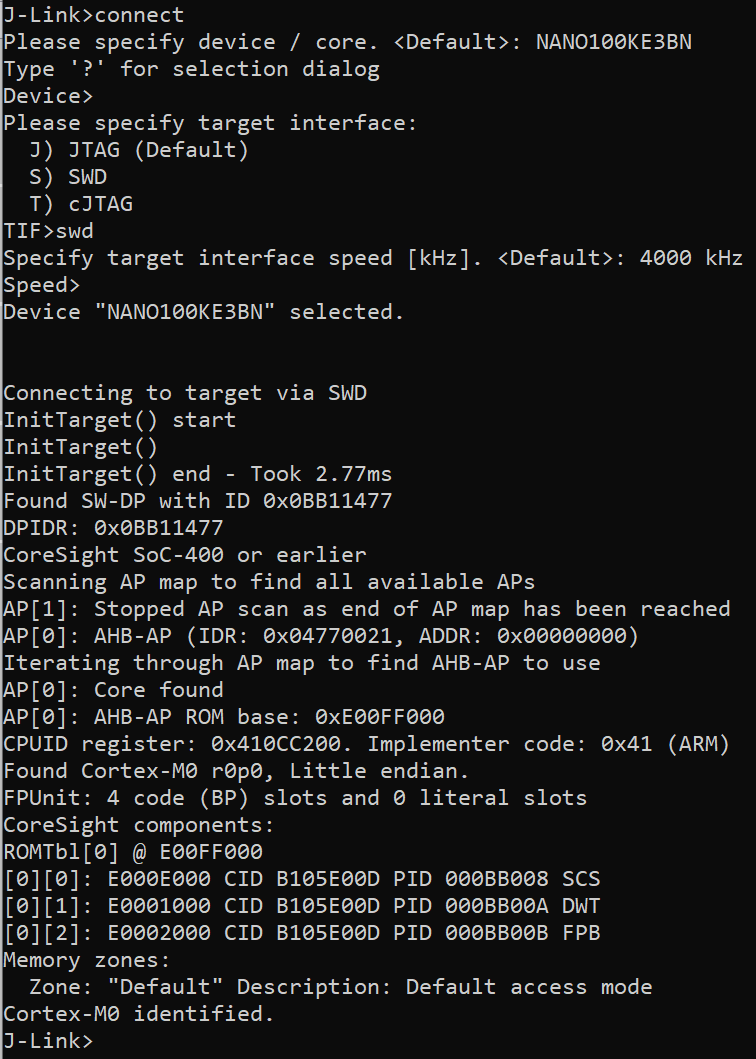This screenshot has width=756, height=1059.
Task: Click the FPB component entry at E0002000
Action: 301,933
